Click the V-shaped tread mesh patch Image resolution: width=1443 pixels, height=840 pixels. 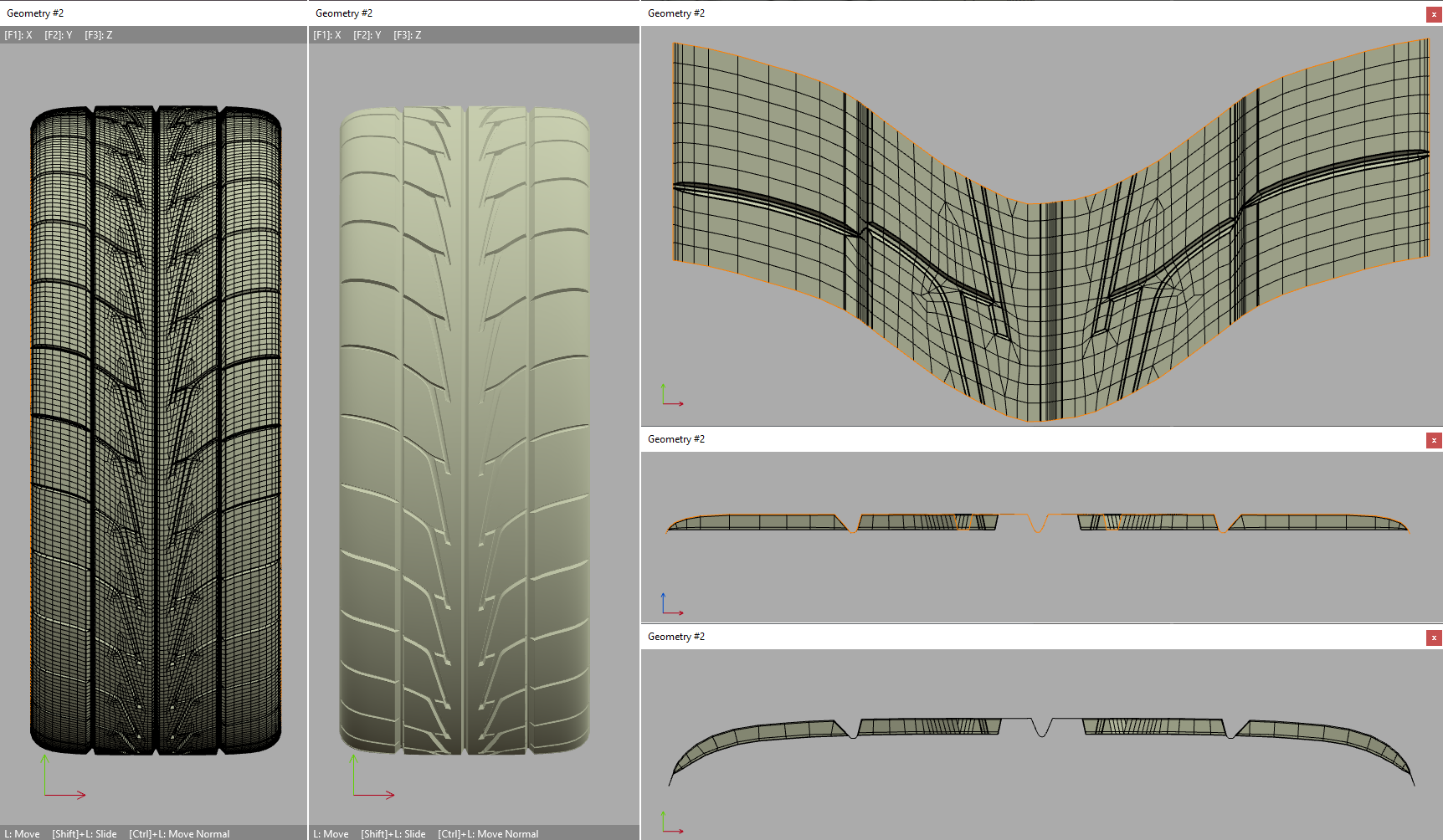tap(1051, 230)
